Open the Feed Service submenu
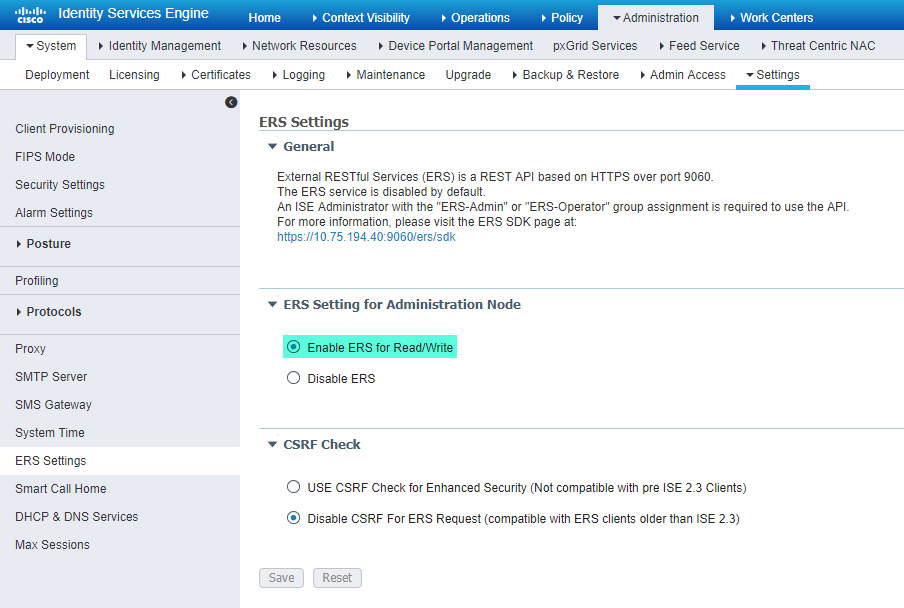904x608 pixels. pos(699,46)
